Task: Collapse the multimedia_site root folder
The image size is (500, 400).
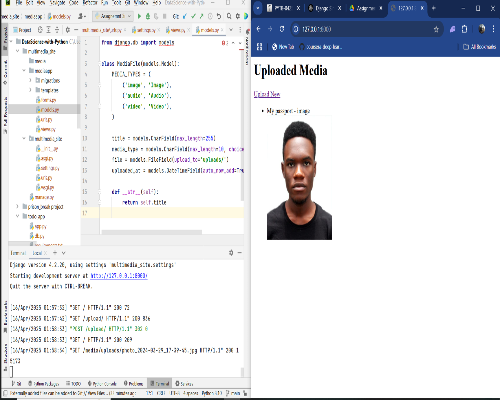Action: (18, 51)
